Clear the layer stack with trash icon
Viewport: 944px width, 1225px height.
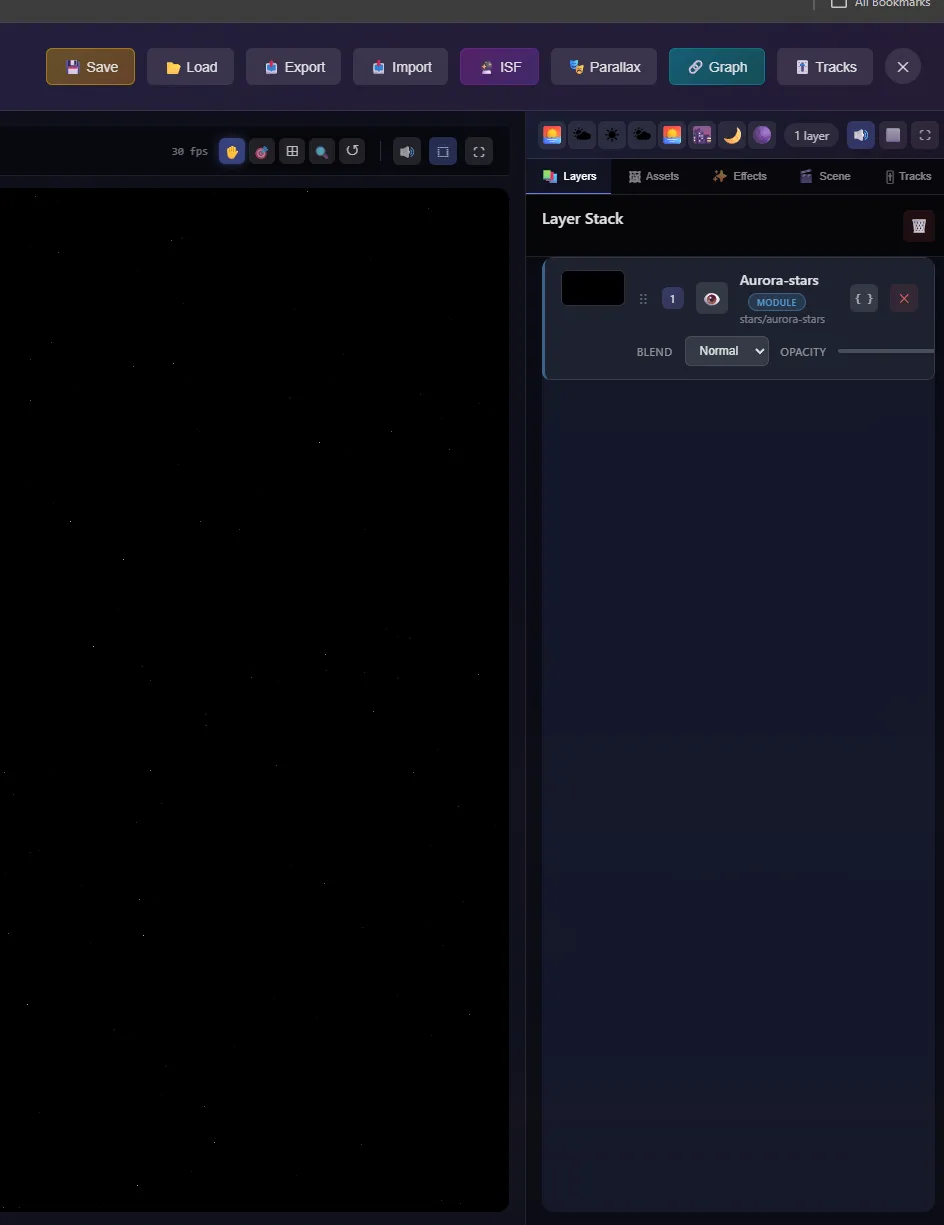coord(919,226)
